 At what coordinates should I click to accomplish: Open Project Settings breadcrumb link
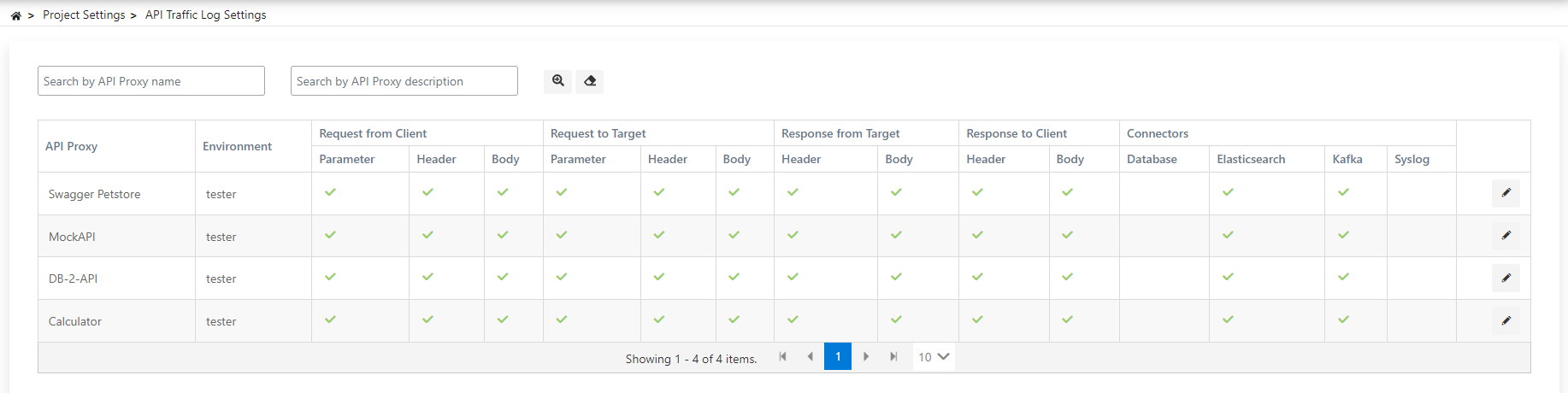[x=84, y=15]
